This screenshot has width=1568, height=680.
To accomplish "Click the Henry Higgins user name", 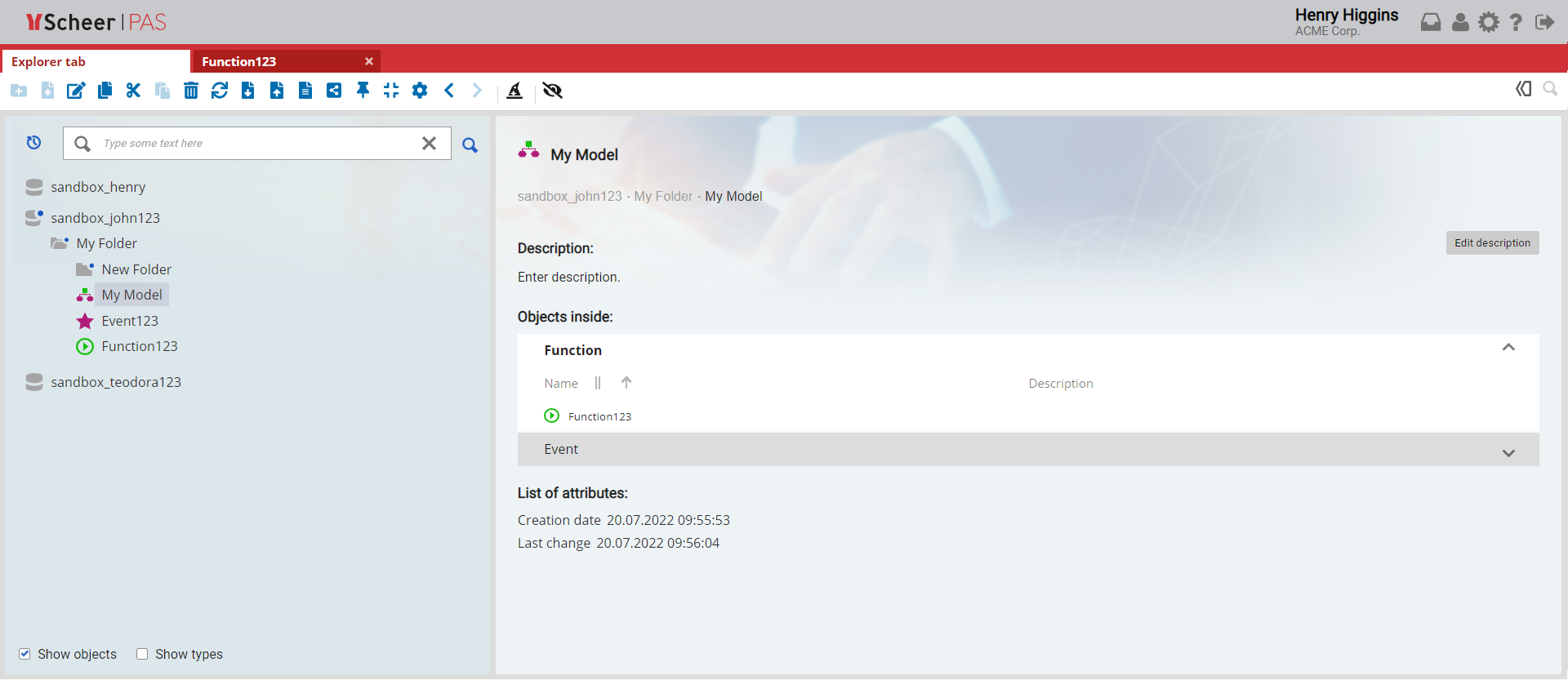I will coord(1347,16).
